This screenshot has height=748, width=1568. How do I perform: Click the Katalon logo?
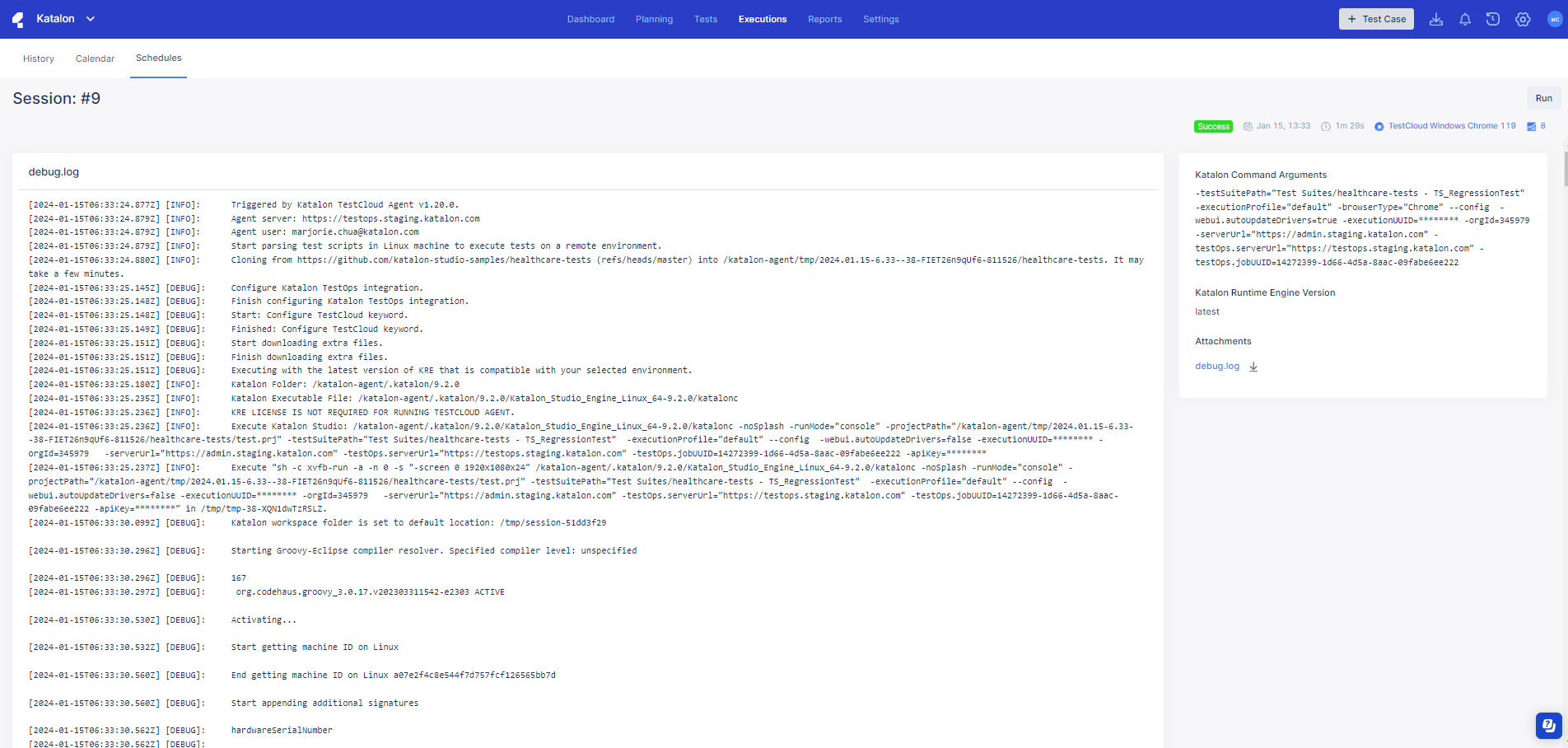17,19
